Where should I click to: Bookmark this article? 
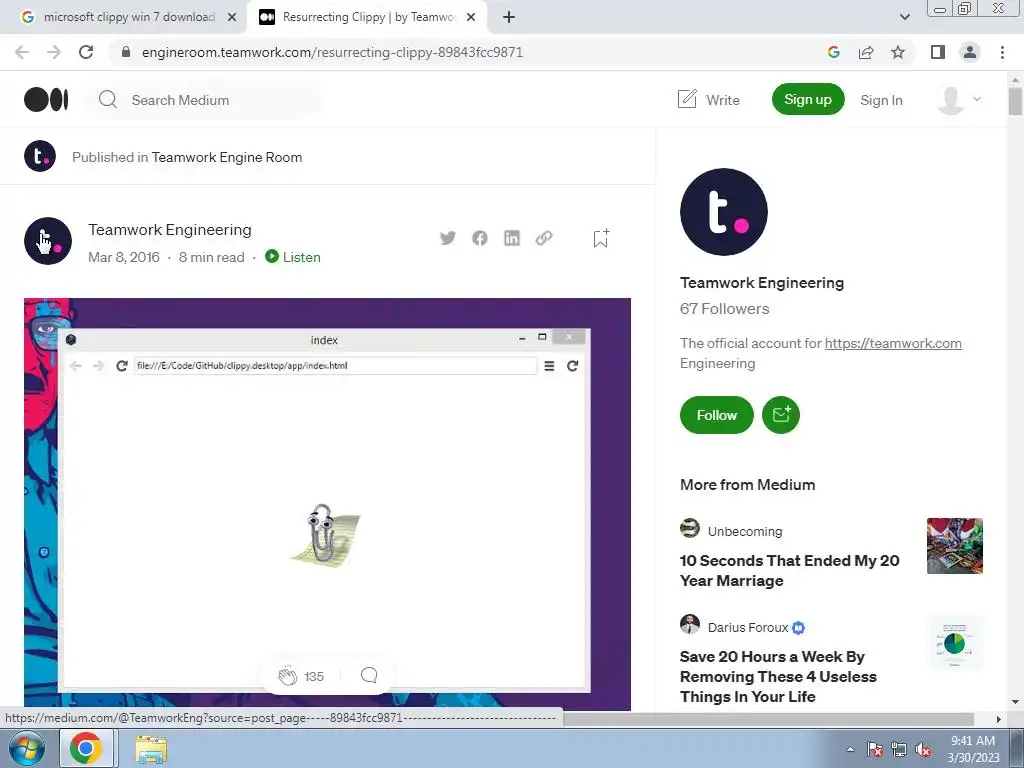(601, 238)
